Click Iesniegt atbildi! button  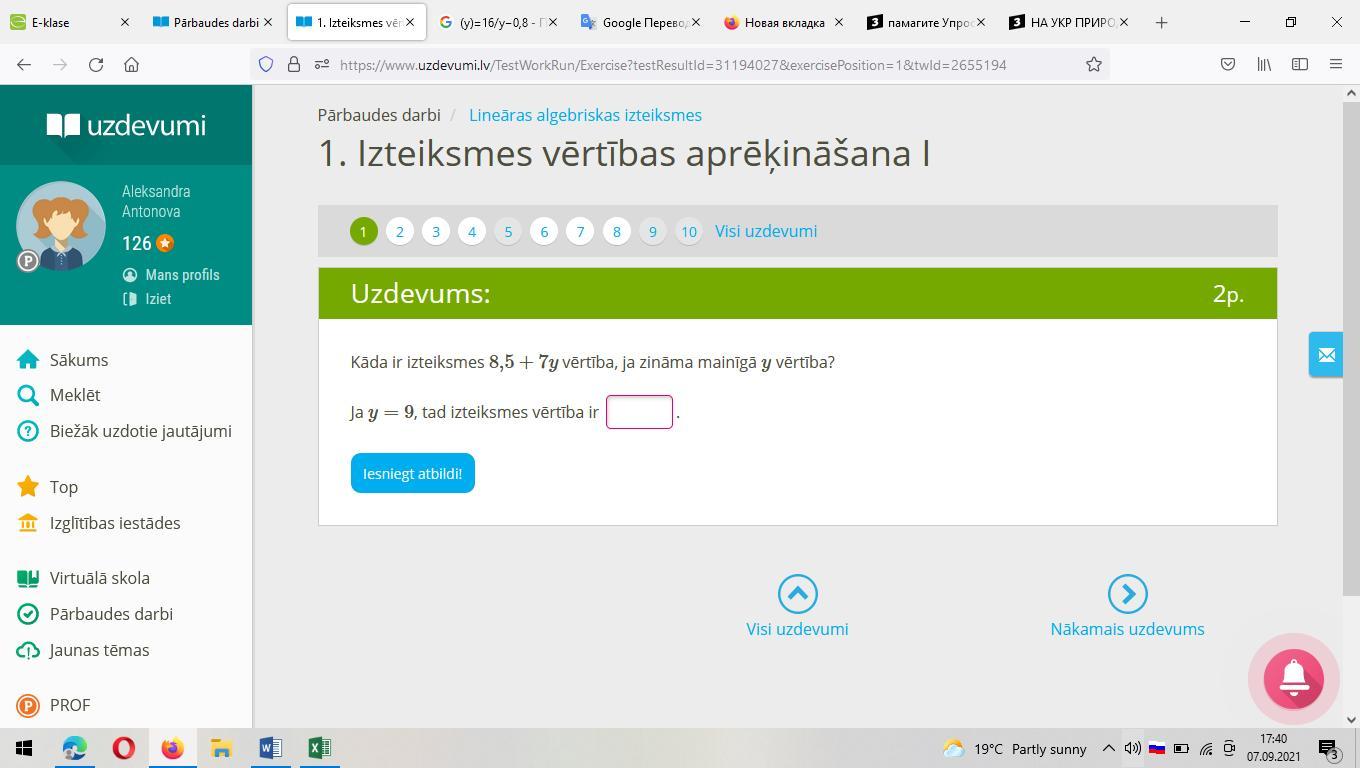click(413, 473)
